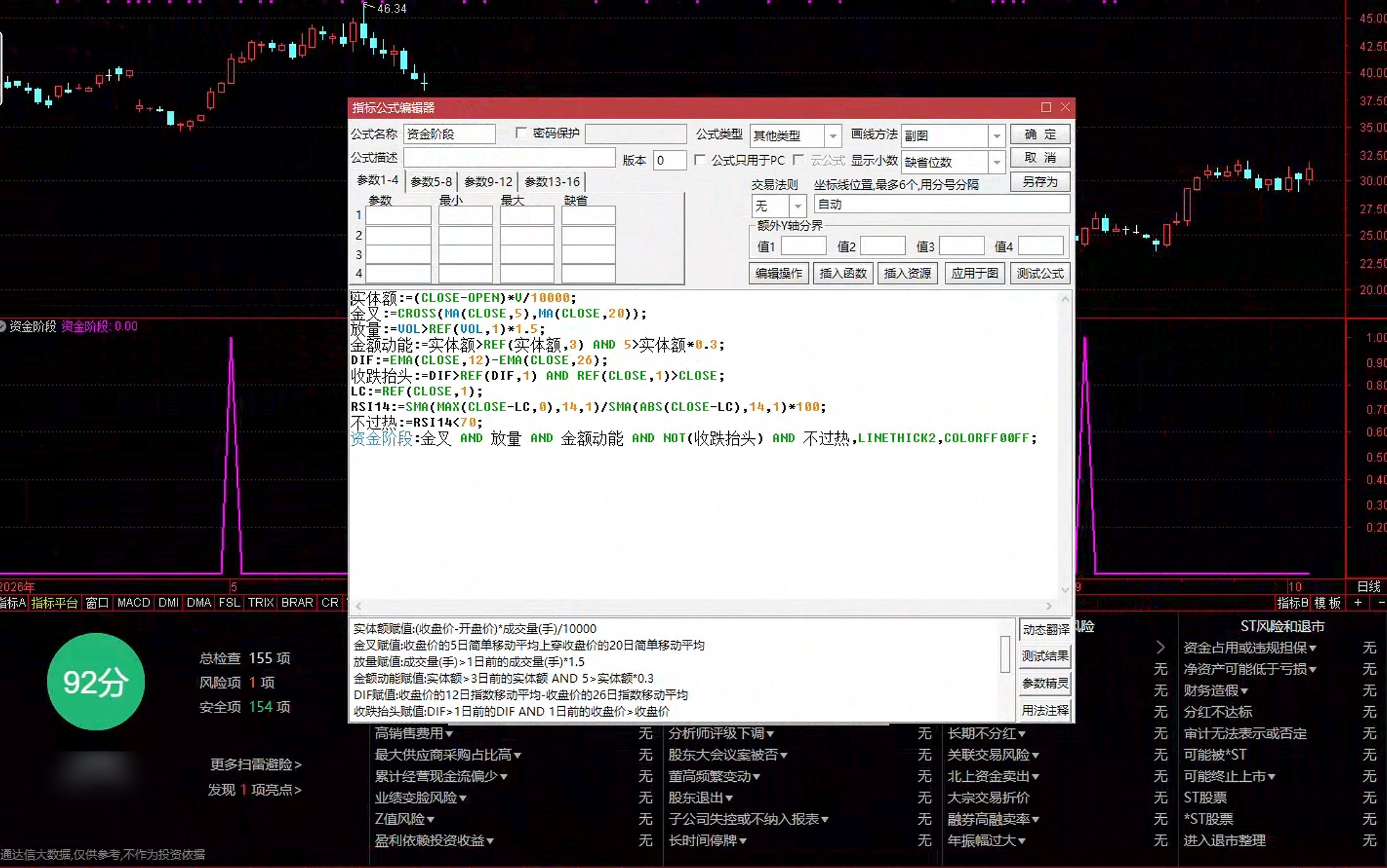Screen dimensions: 1387x868
Task: Toggle the 云公式 checkbox
Action: (x=799, y=160)
